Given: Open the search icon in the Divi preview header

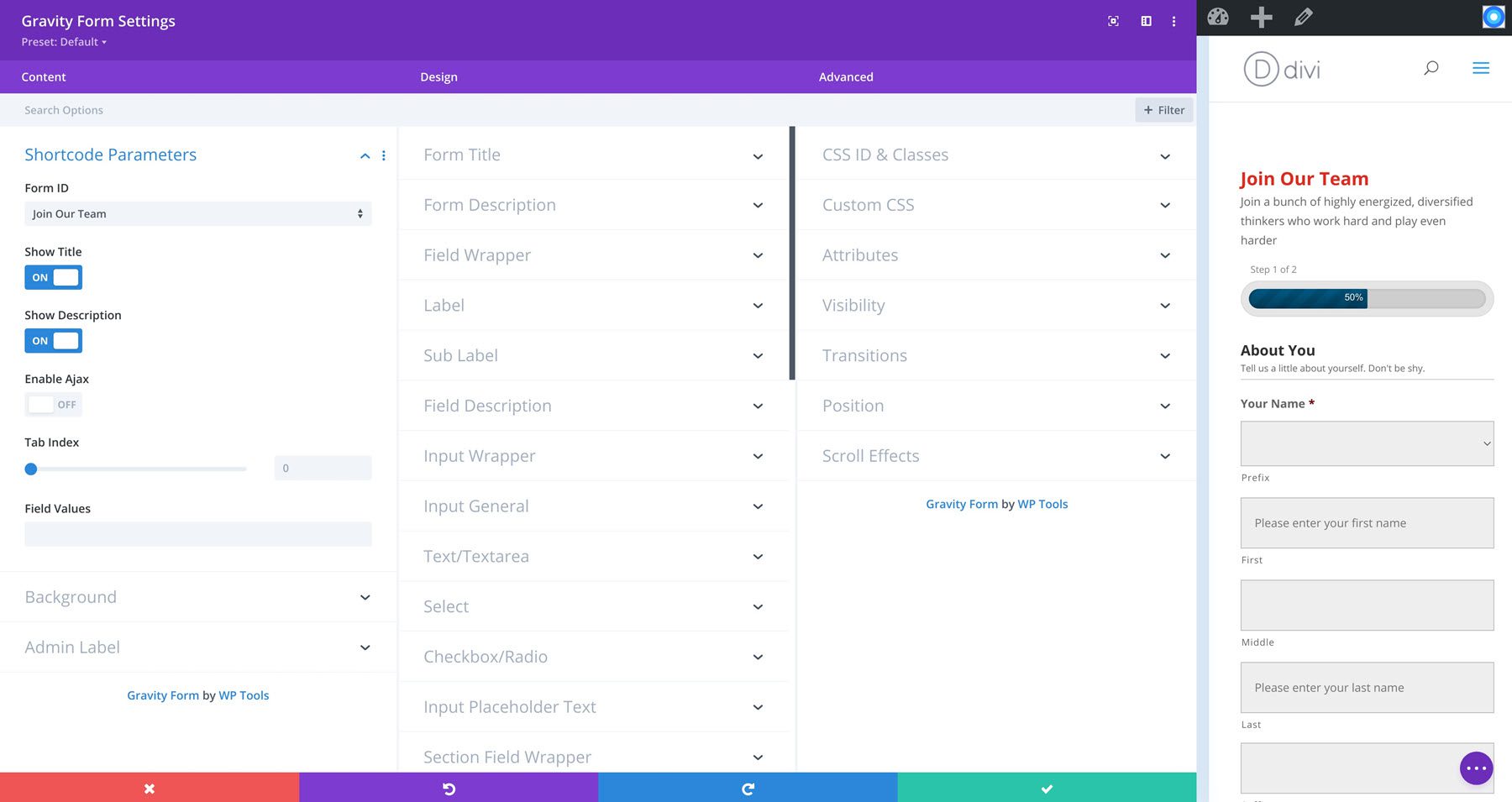Looking at the screenshot, I should click(x=1431, y=67).
